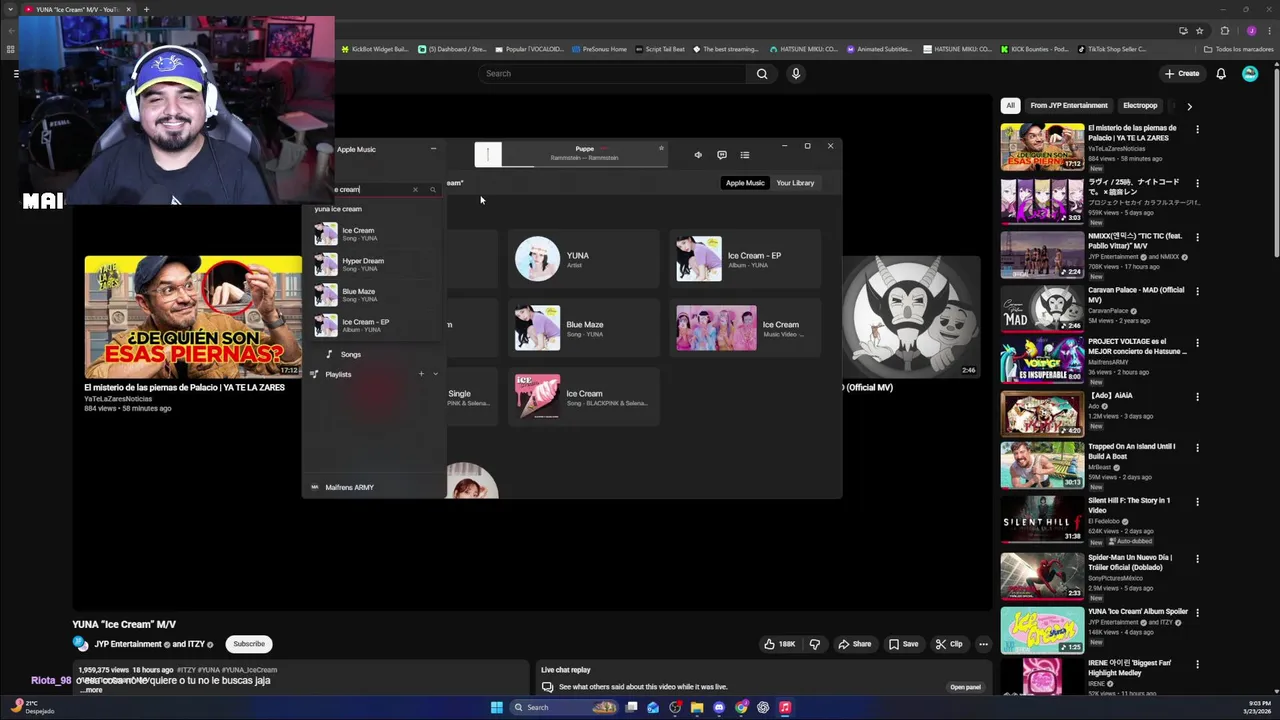The width and height of the screenshot is (1280, 720).
Task: Click Open panel for live chat replay
Action: tap(966, 687)
